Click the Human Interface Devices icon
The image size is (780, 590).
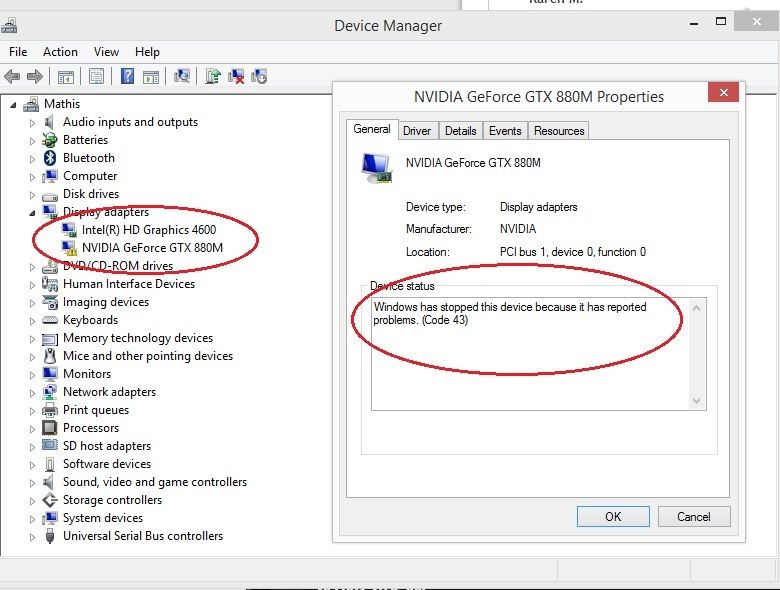[50, 284]
